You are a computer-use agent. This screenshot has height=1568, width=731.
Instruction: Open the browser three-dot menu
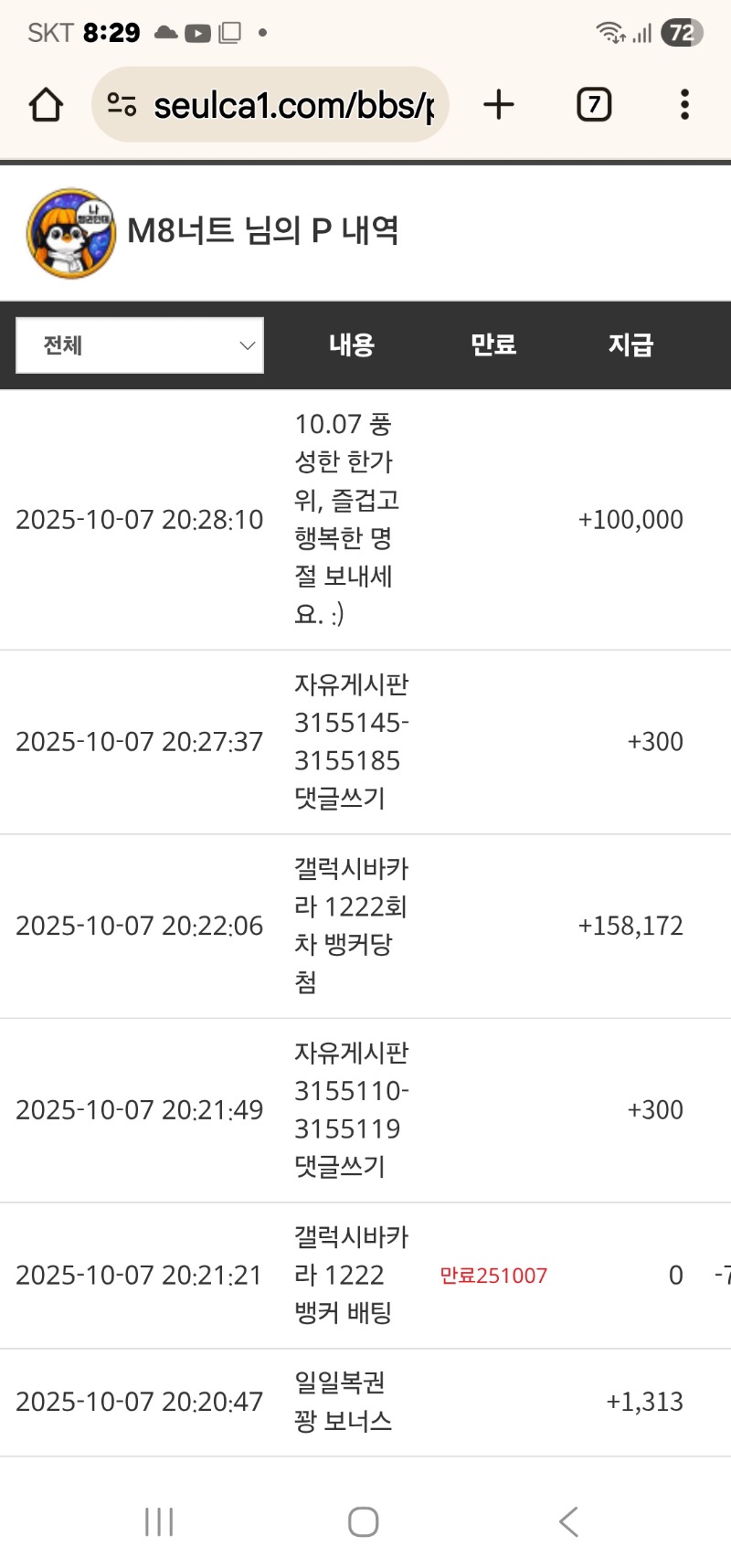[x=684, y=105]
